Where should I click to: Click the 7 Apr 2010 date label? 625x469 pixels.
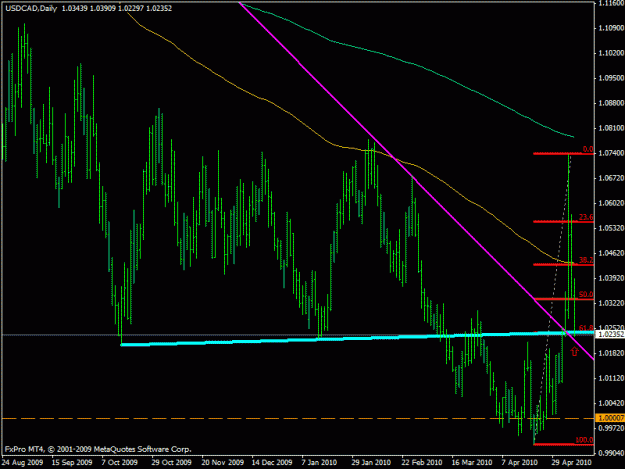[519, 463]
